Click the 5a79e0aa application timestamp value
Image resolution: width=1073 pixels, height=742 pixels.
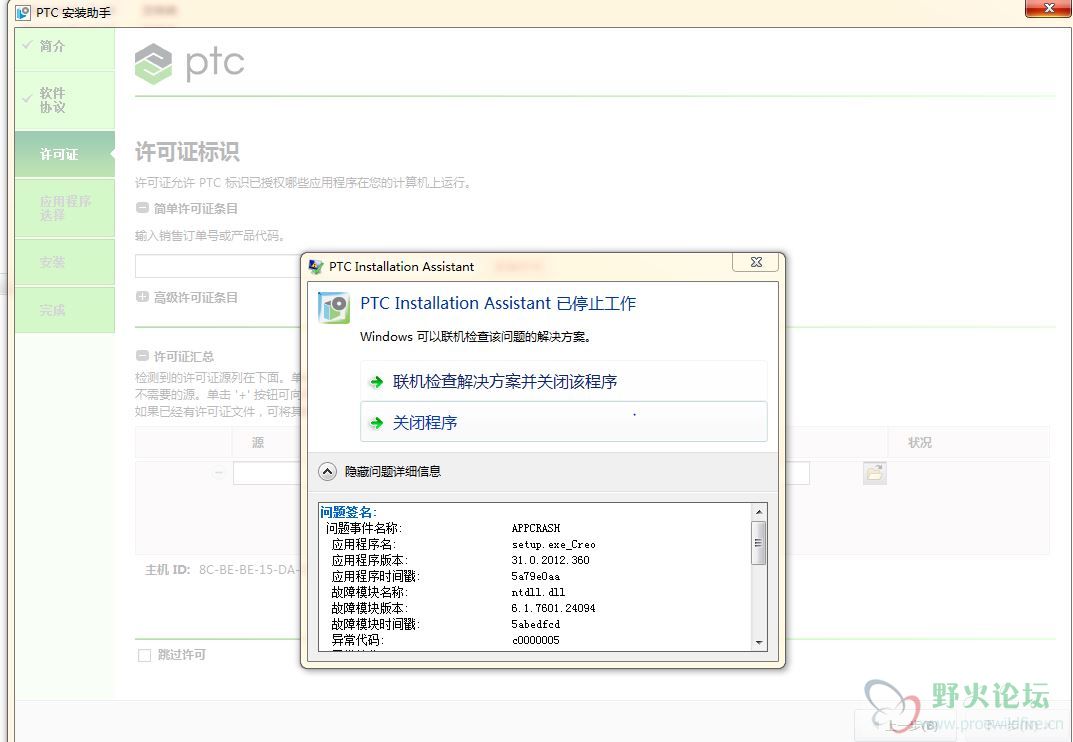[536, 576]
